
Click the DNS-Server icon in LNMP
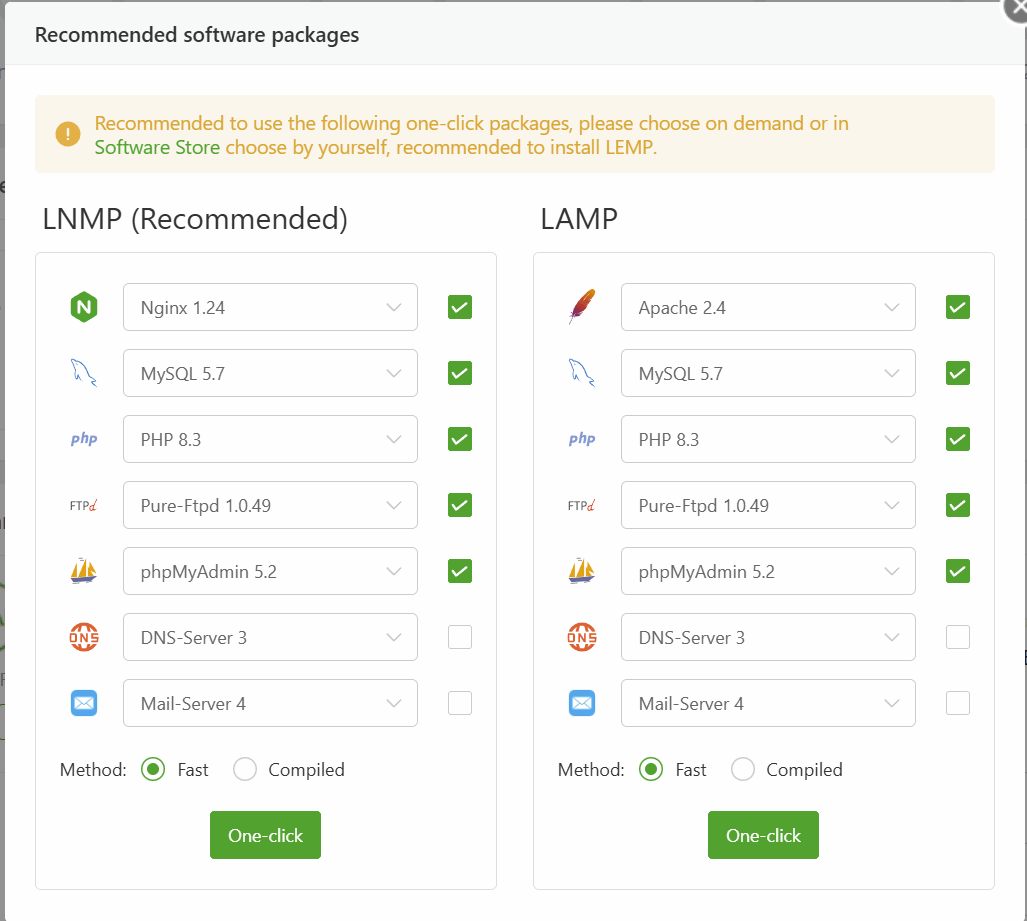(84, 637)
